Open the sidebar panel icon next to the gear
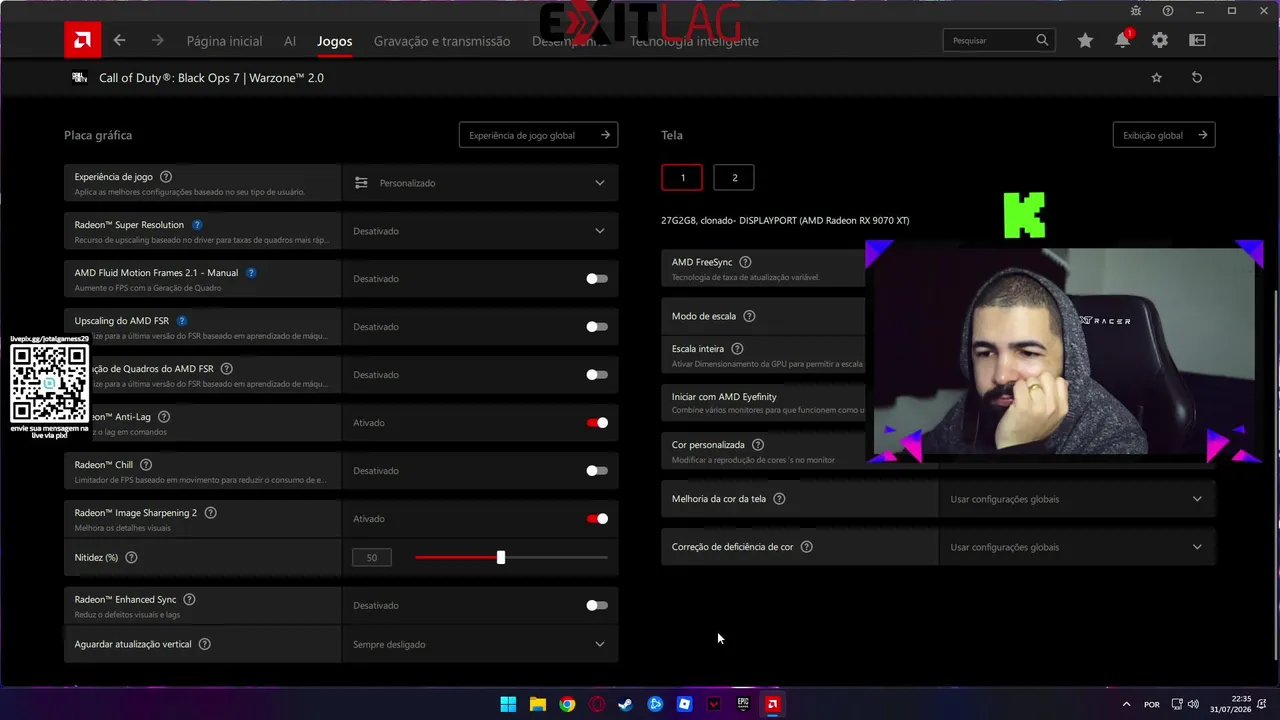The height and width of the screenshot is (720, 1280). [1197, 41]
